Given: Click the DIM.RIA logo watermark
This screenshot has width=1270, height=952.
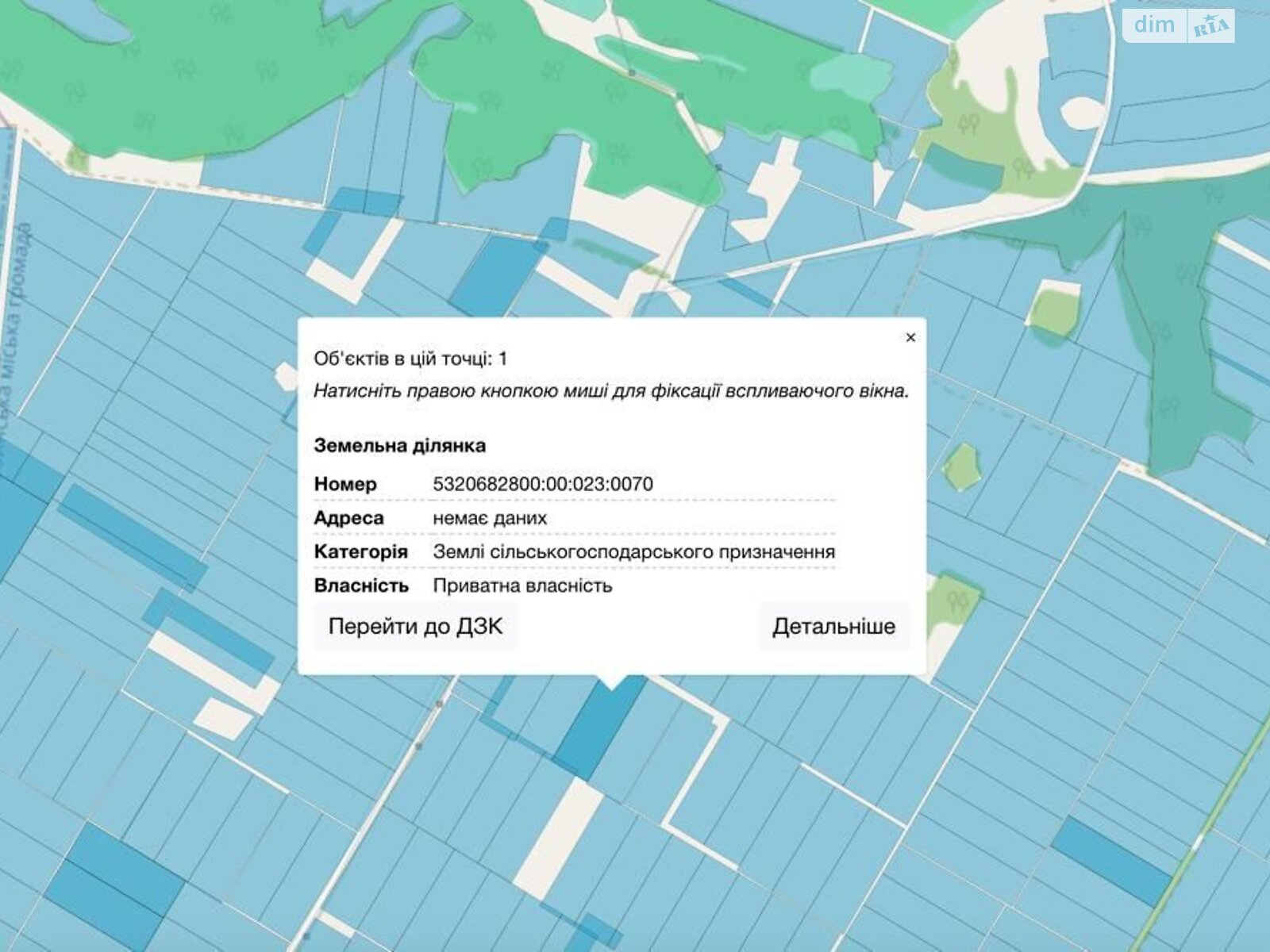Looking at the screenshot, I should tap(1179, 26).
